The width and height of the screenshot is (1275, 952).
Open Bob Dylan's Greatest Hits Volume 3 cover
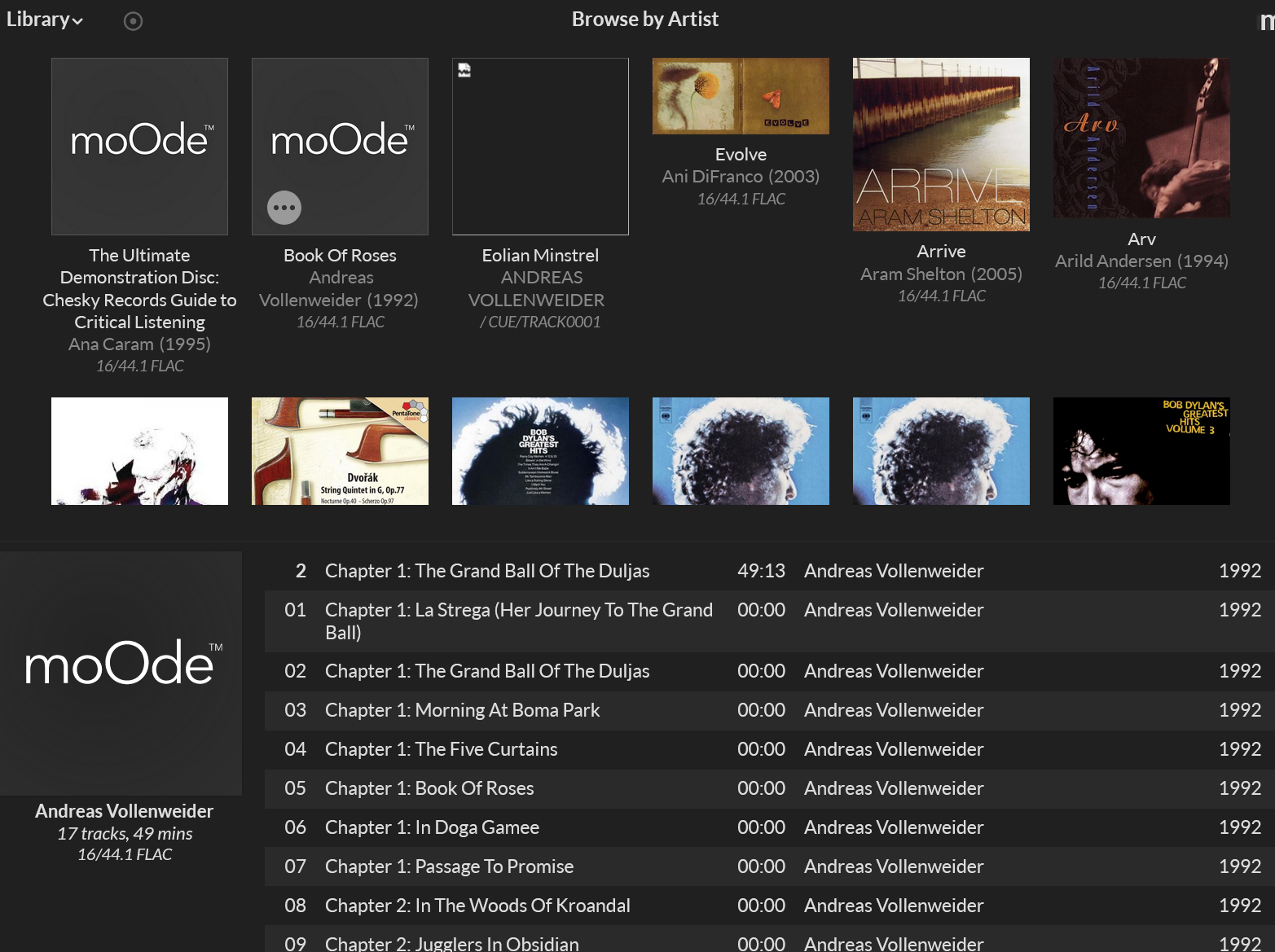coord(1141,451)
